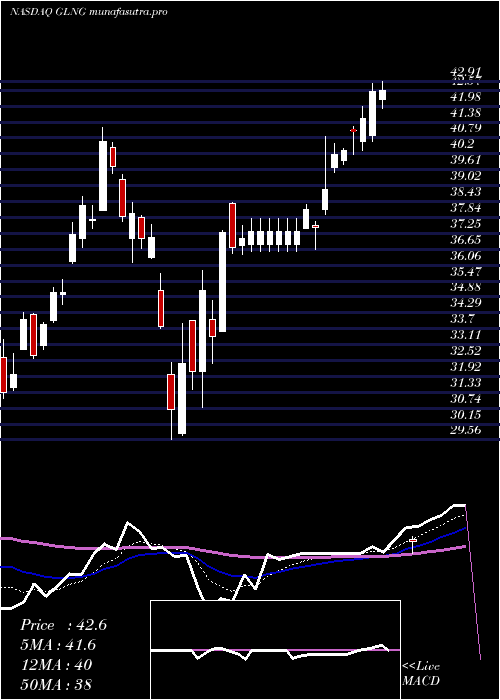
Task: Click the 39.61 price axis label
Action: (465, 161)
